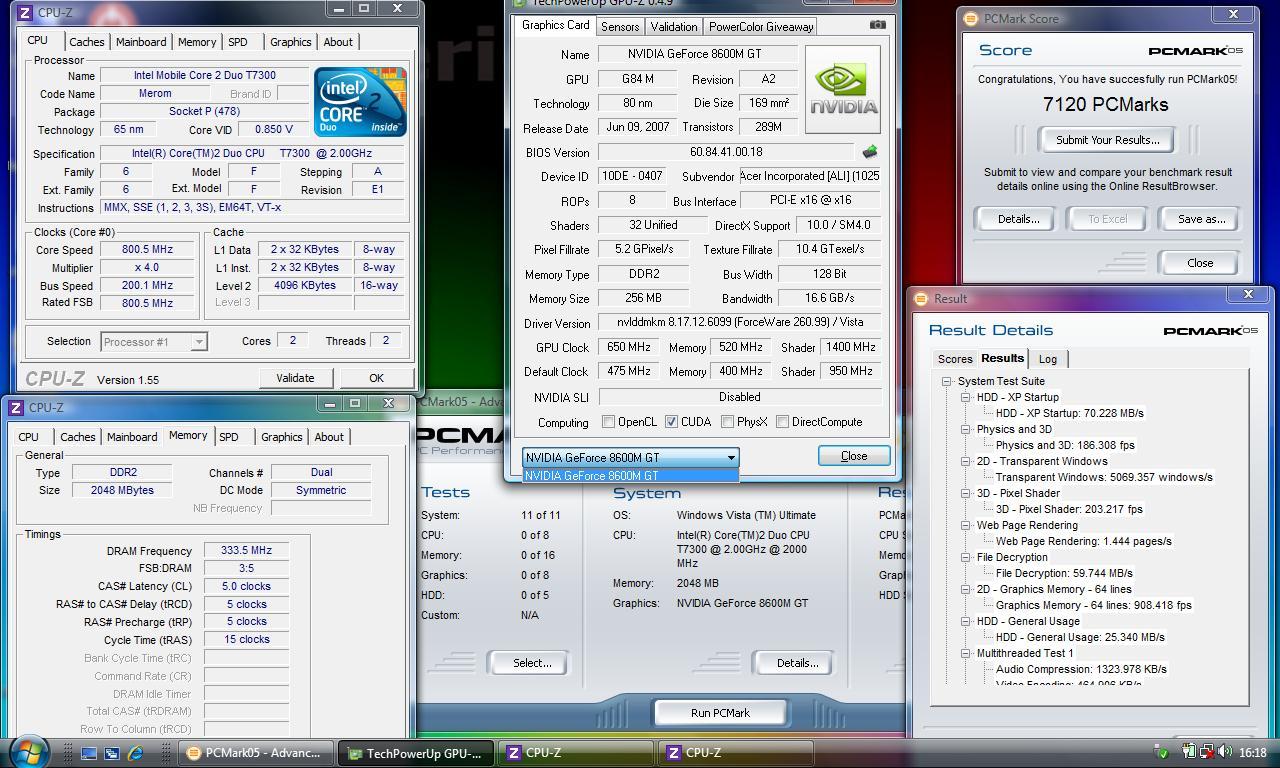The height and width of the screenshot is (768, 1280).
Task: Click the Show Desktop quick launch icon
Action: click(x=89, y=753)
